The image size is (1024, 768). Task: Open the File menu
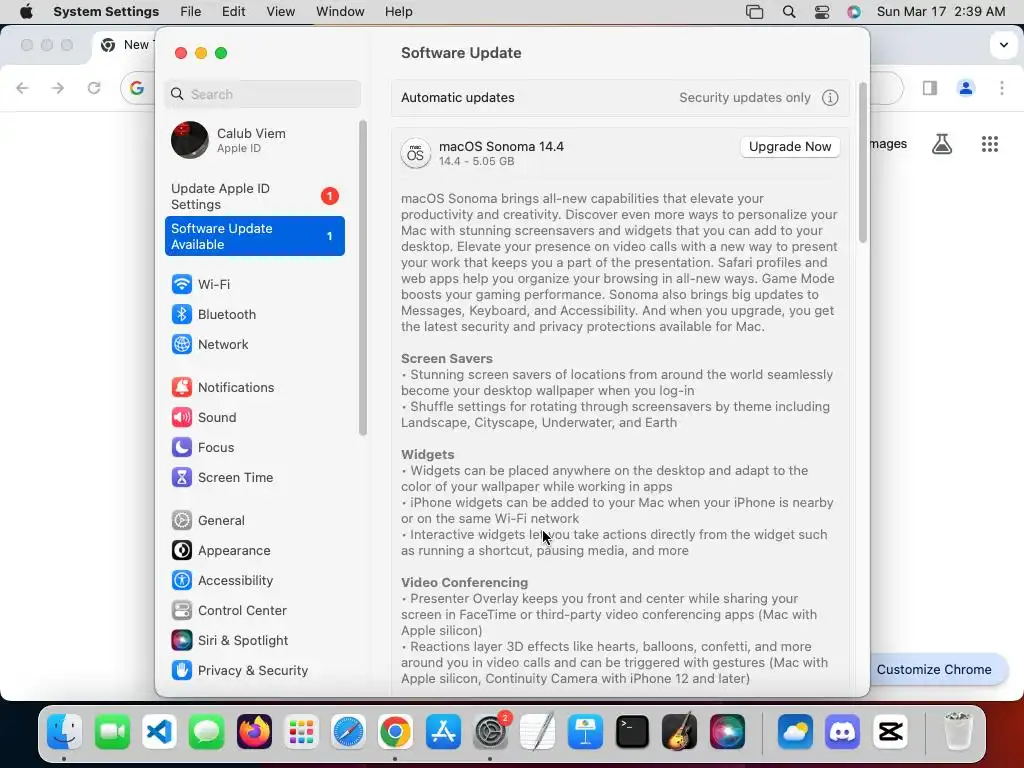click(191, 12)
